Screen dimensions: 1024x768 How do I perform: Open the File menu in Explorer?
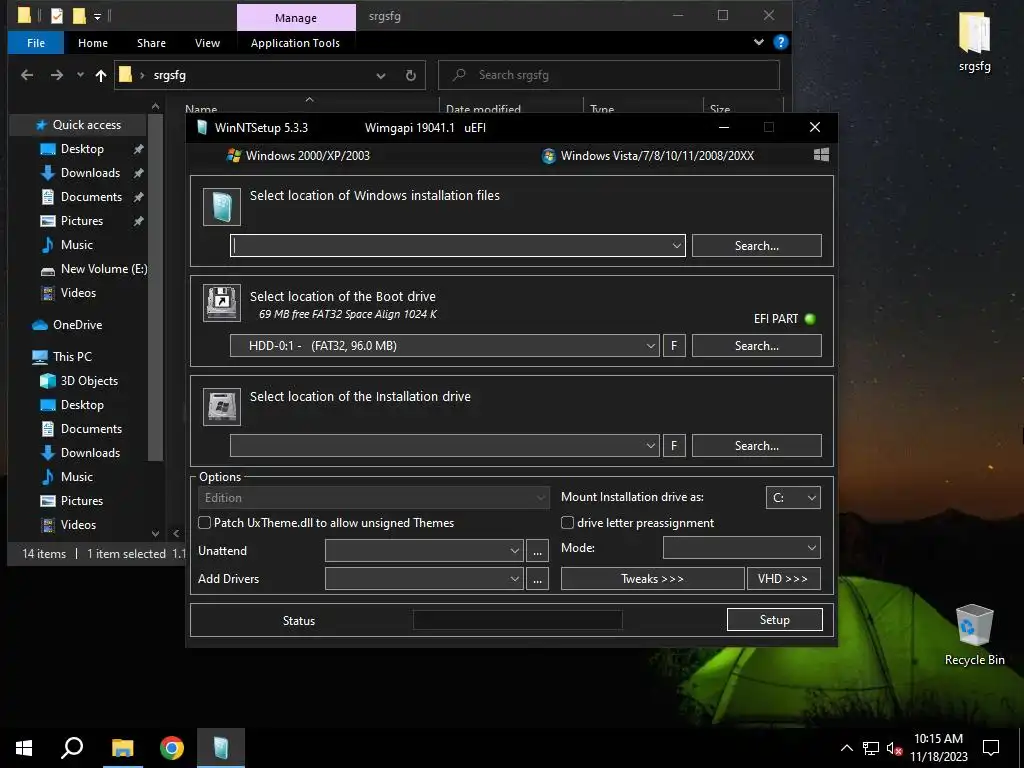(36, 43)
